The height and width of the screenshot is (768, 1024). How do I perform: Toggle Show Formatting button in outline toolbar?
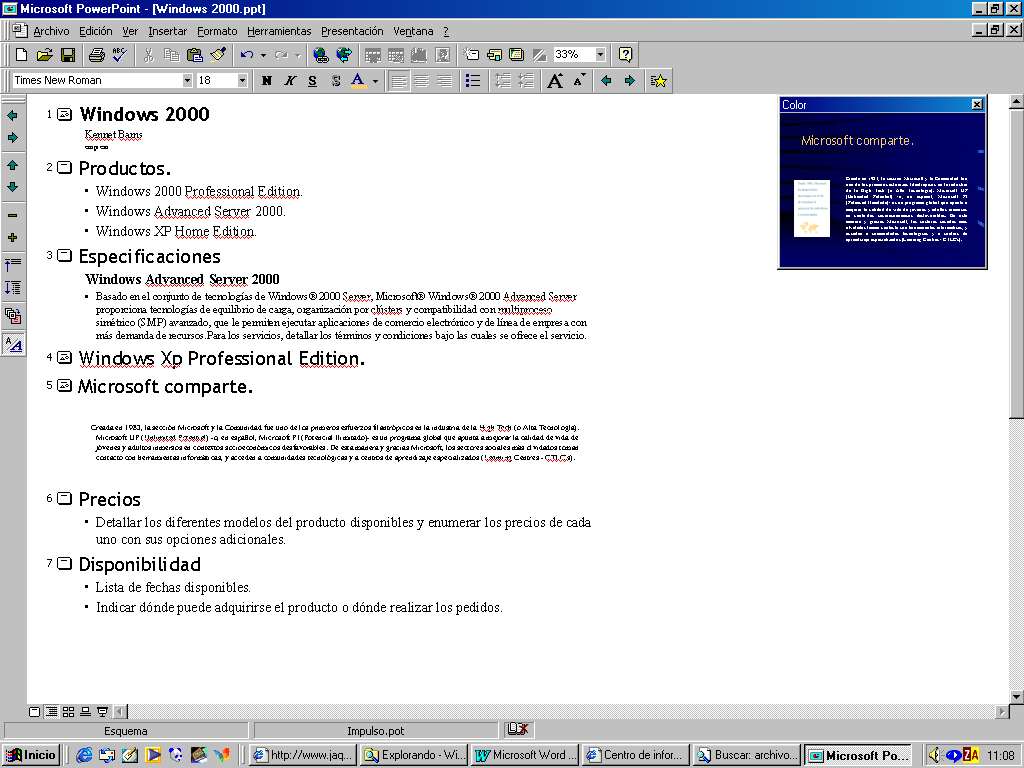(12, 344)
